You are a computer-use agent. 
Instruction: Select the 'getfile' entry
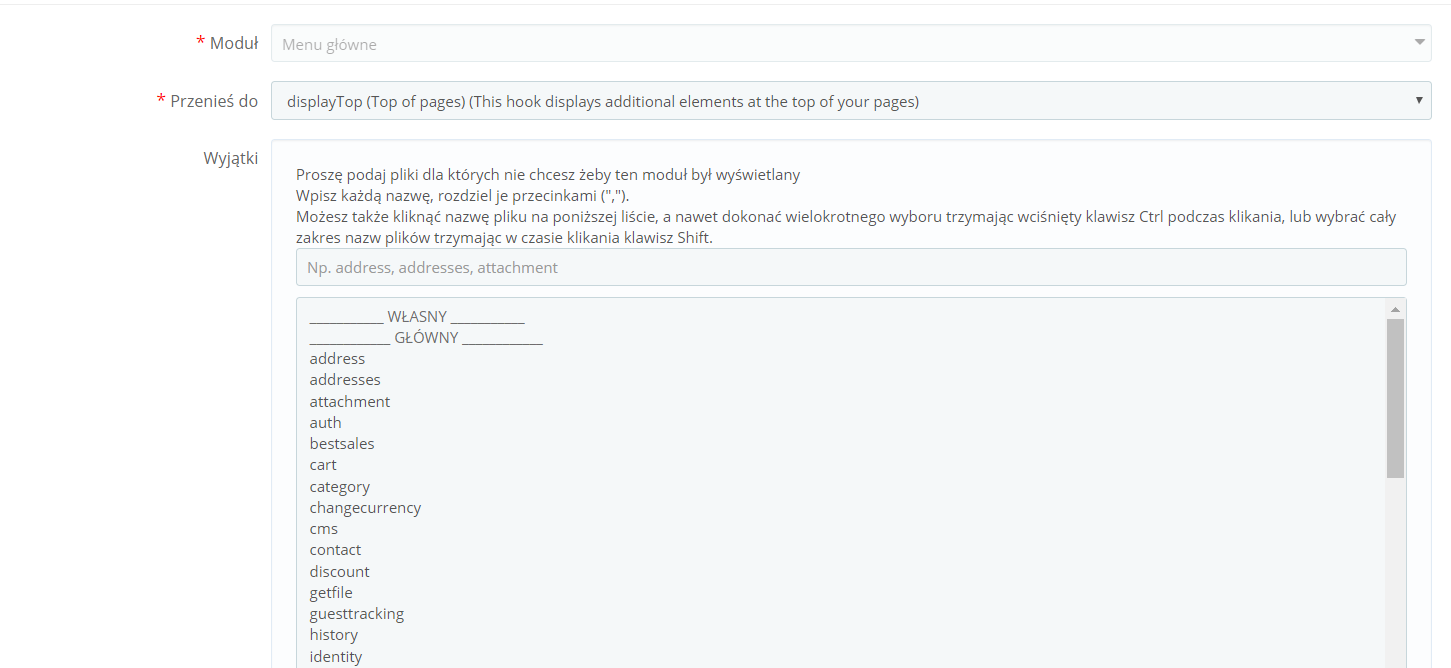coord(331,593)
